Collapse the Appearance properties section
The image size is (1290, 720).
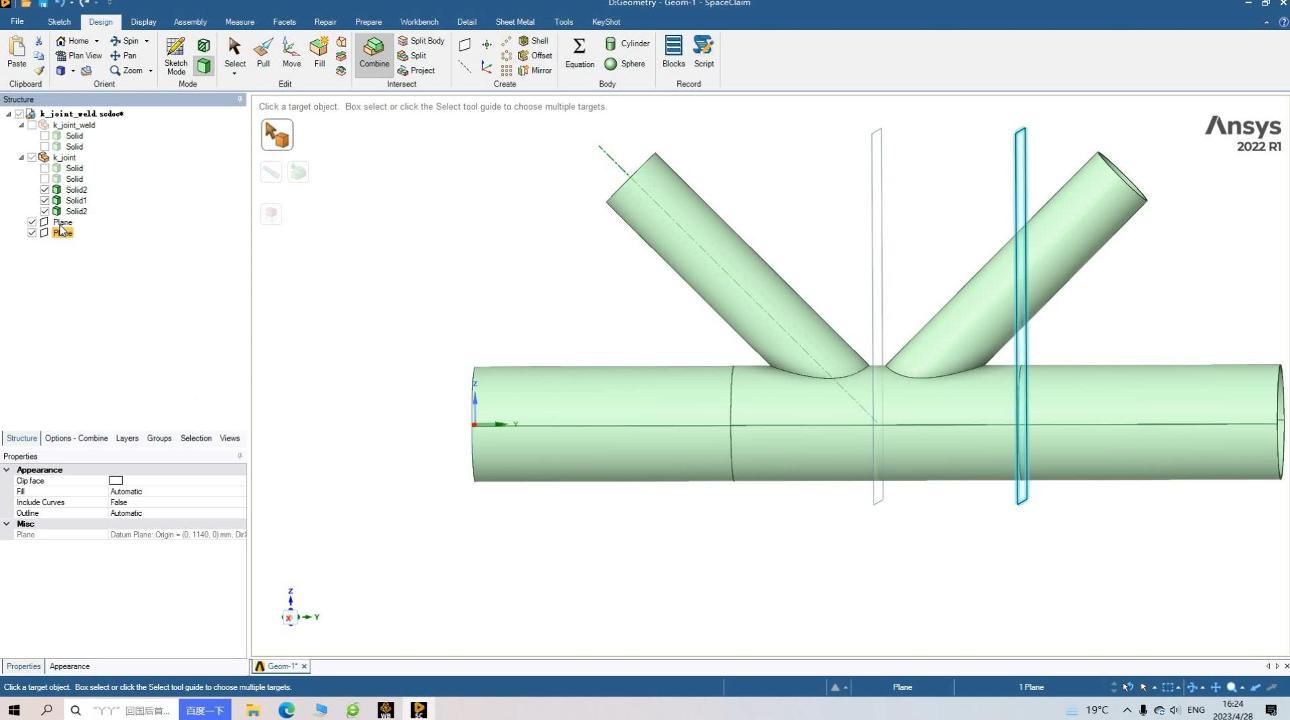(x=7, y=470)
